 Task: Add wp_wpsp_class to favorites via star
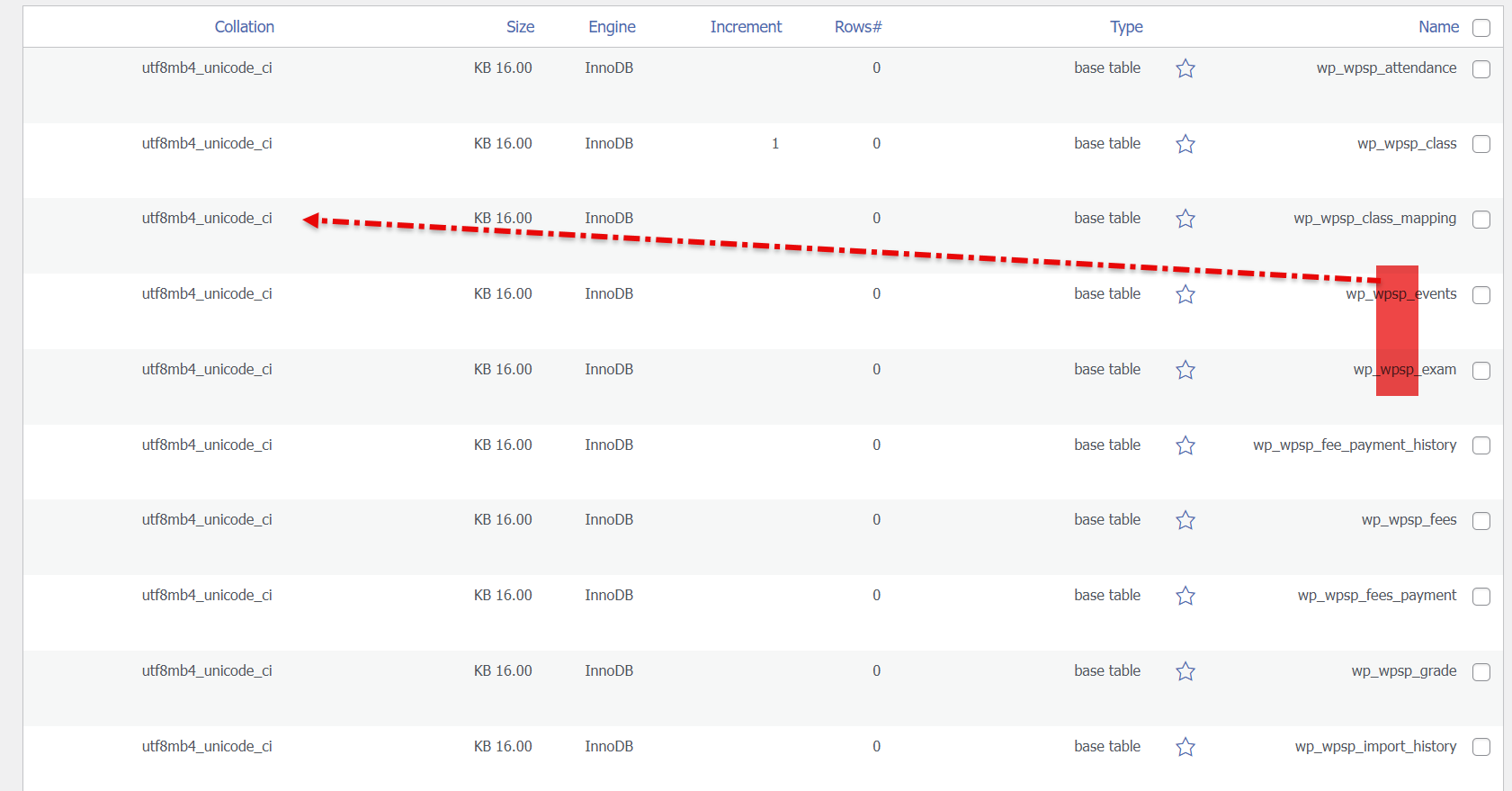(1185, 144)
